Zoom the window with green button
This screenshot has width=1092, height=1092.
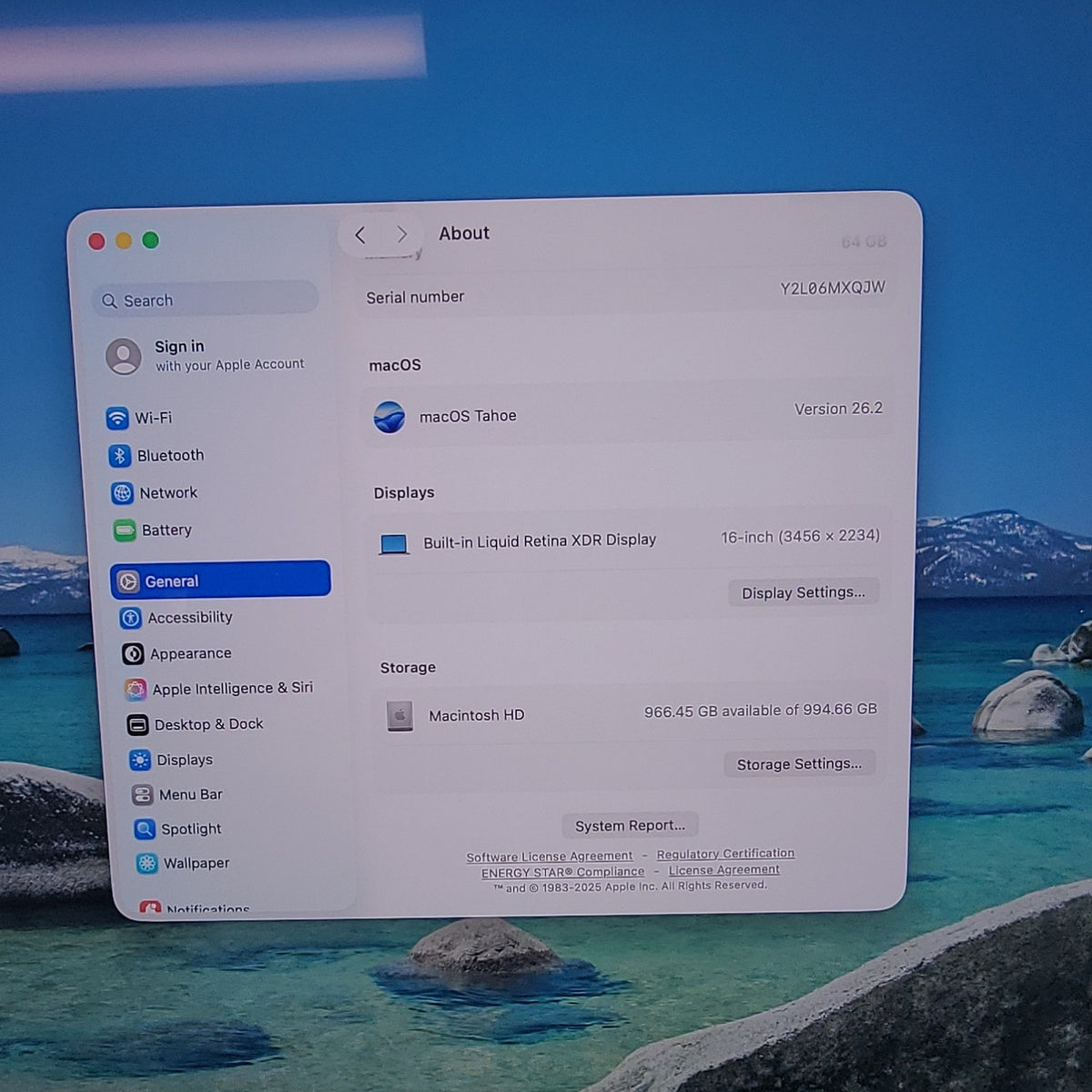(151, 239)
